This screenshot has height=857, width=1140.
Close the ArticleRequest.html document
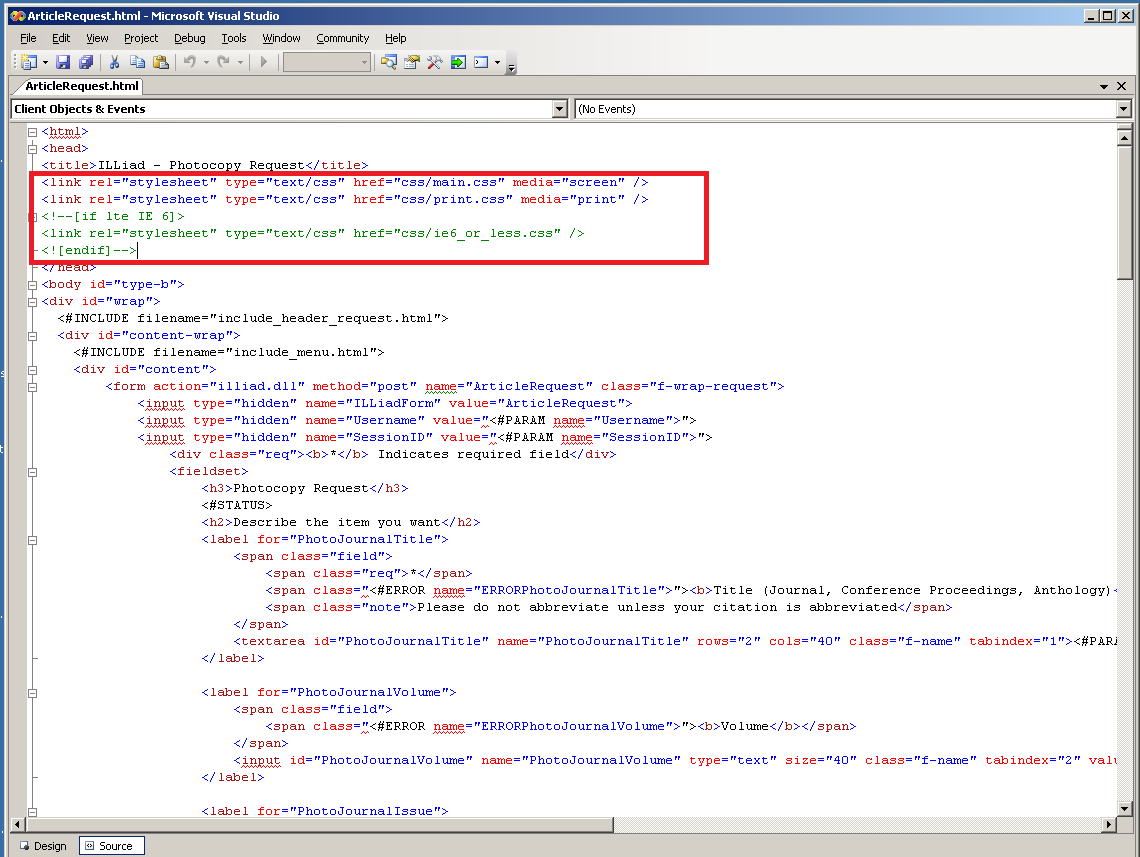[x=1122, y=87]
